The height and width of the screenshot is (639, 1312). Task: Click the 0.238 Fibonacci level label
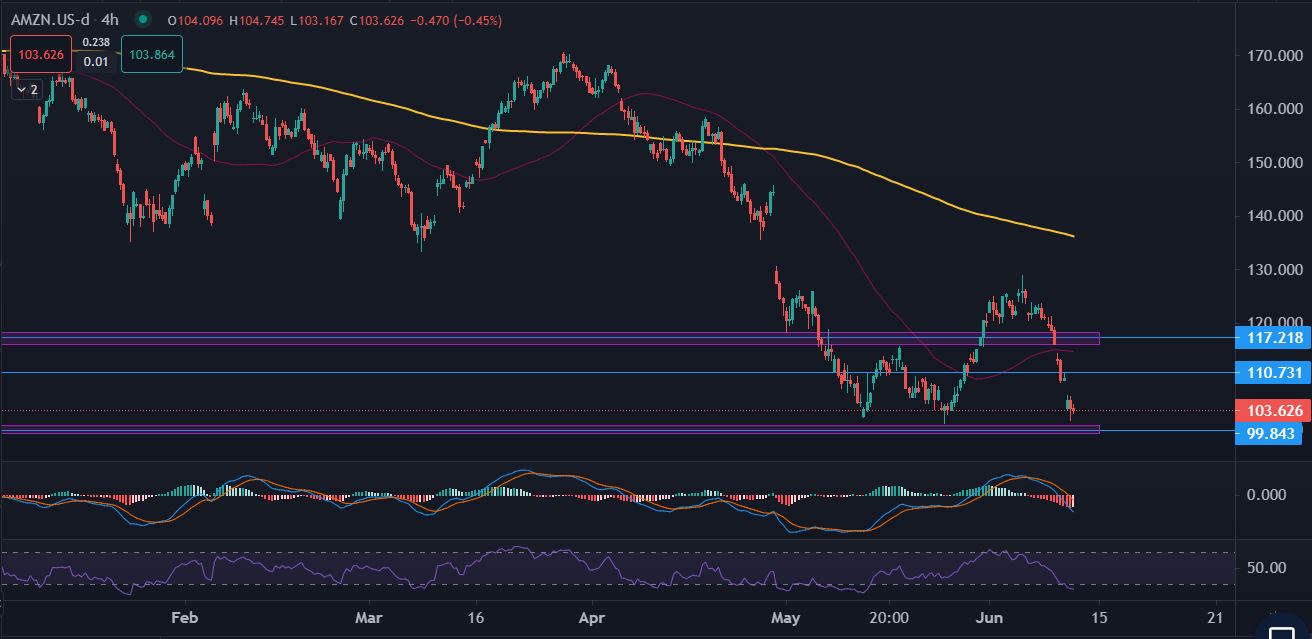[96, 42]
